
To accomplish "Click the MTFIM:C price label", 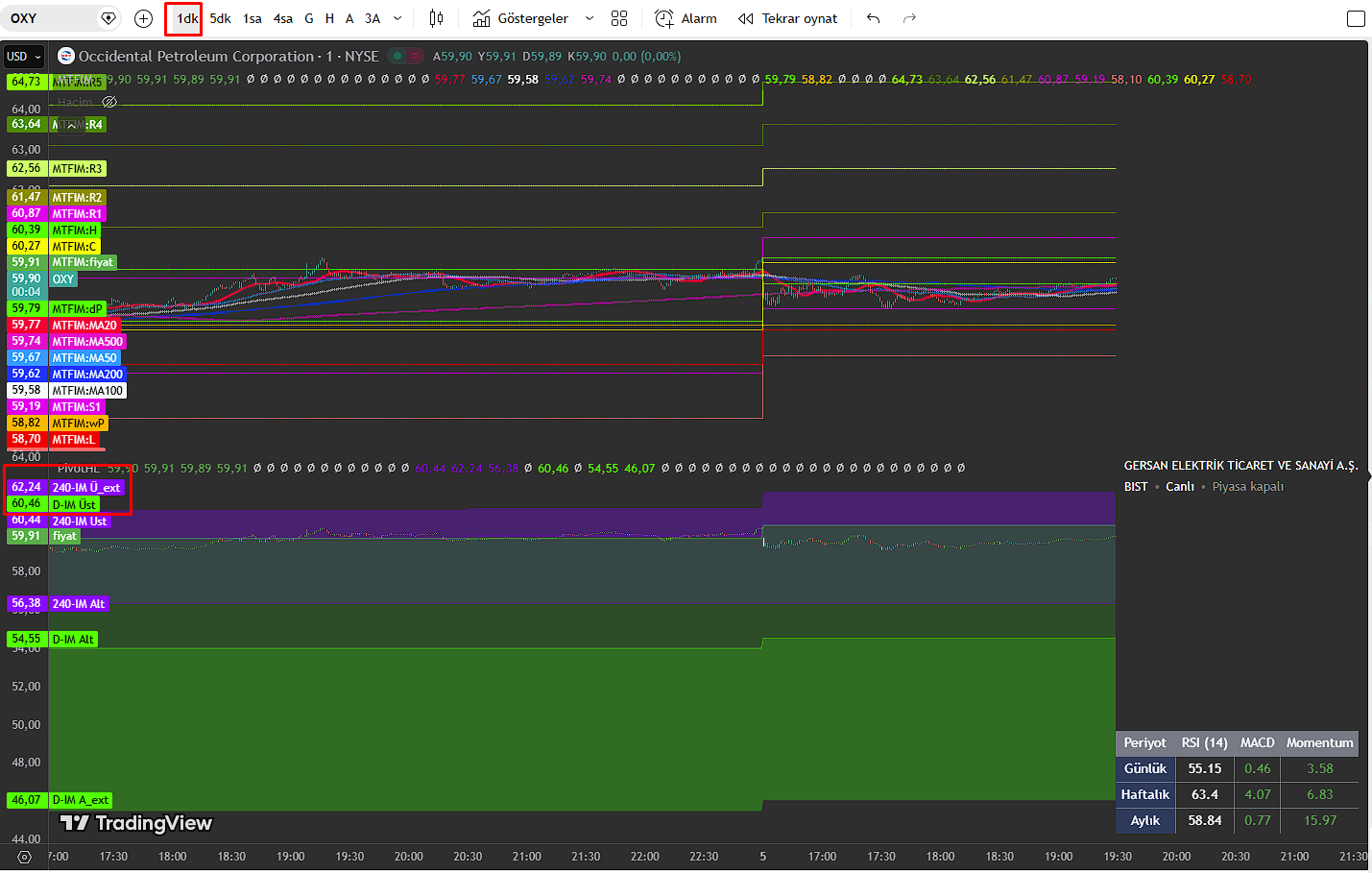I will click(x=75, y=247).
